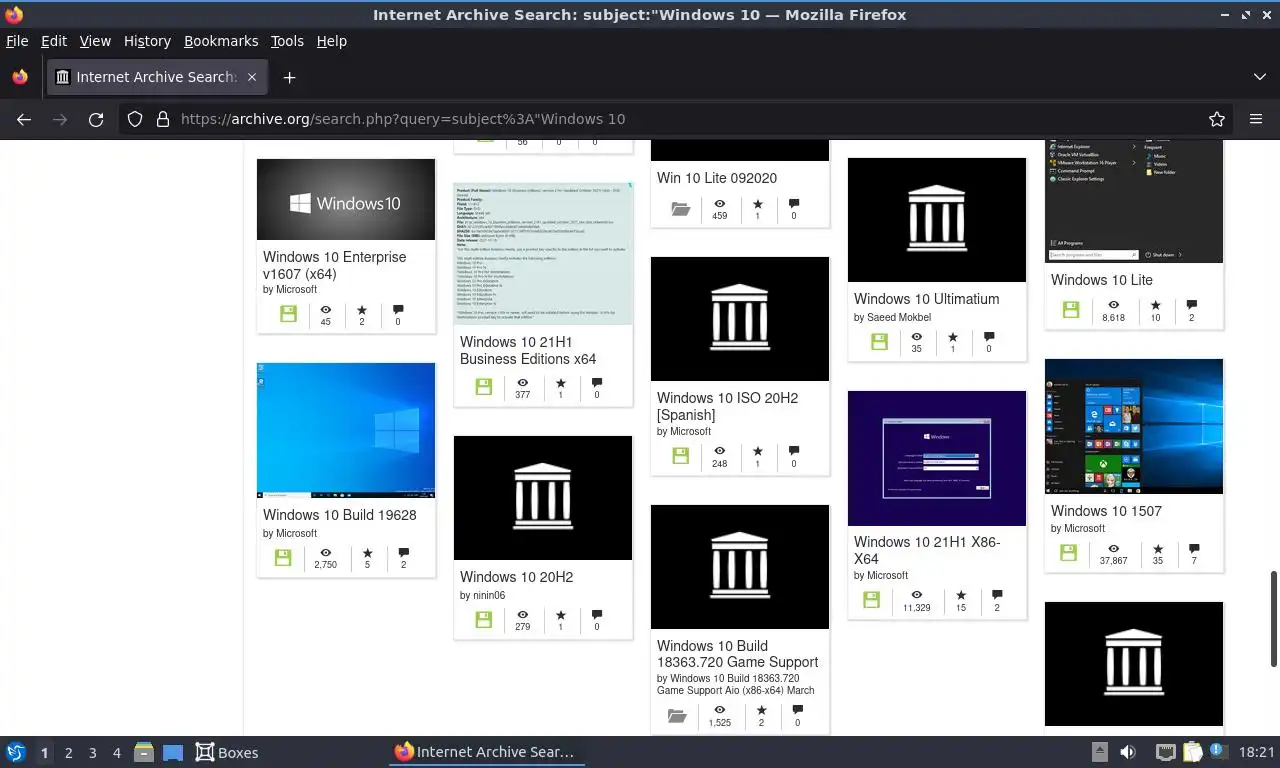Screen dimensions: 1280x768
Task: Click the file manager icon in taskbar
Action: point(143,752)
